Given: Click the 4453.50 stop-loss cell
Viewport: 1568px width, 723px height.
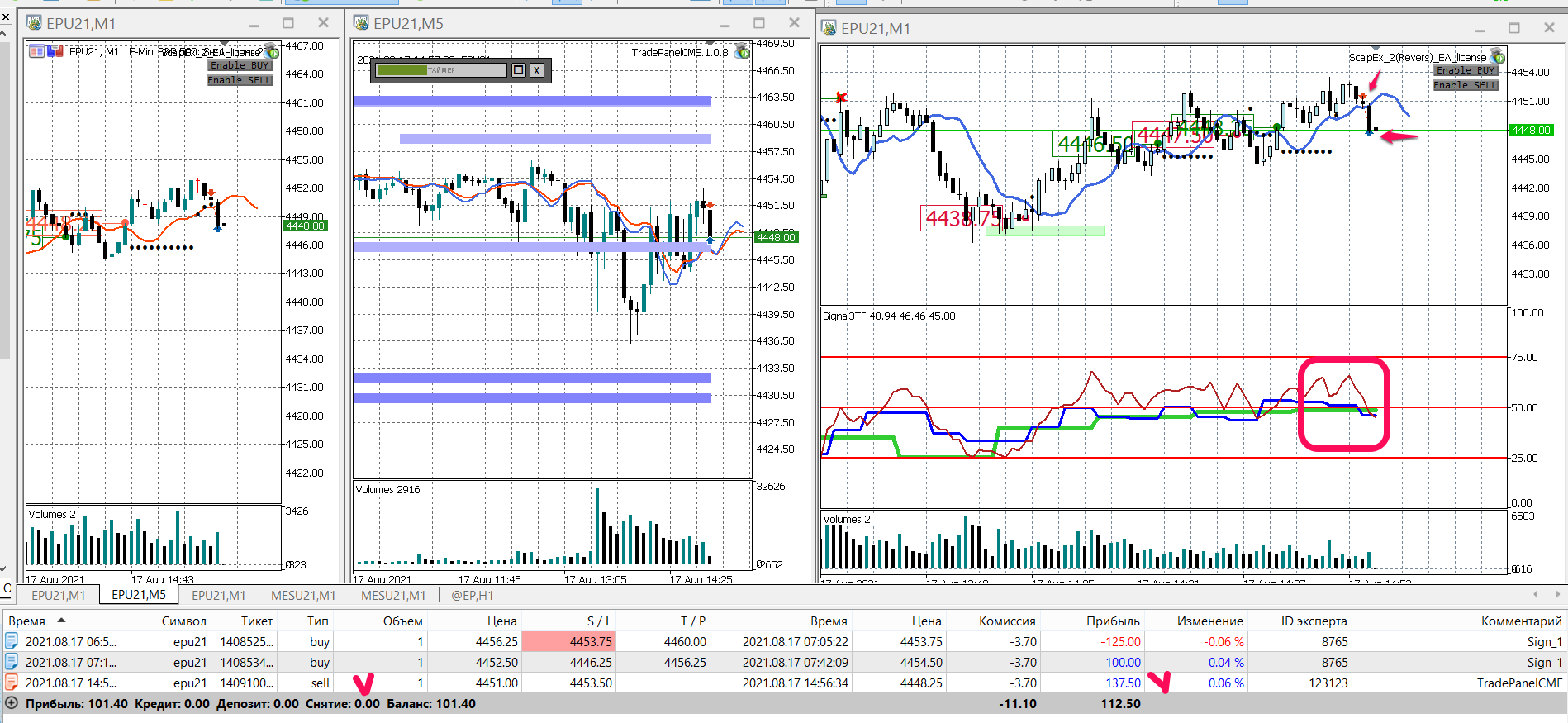Looking at the screenshot, I should click(569, 683).
